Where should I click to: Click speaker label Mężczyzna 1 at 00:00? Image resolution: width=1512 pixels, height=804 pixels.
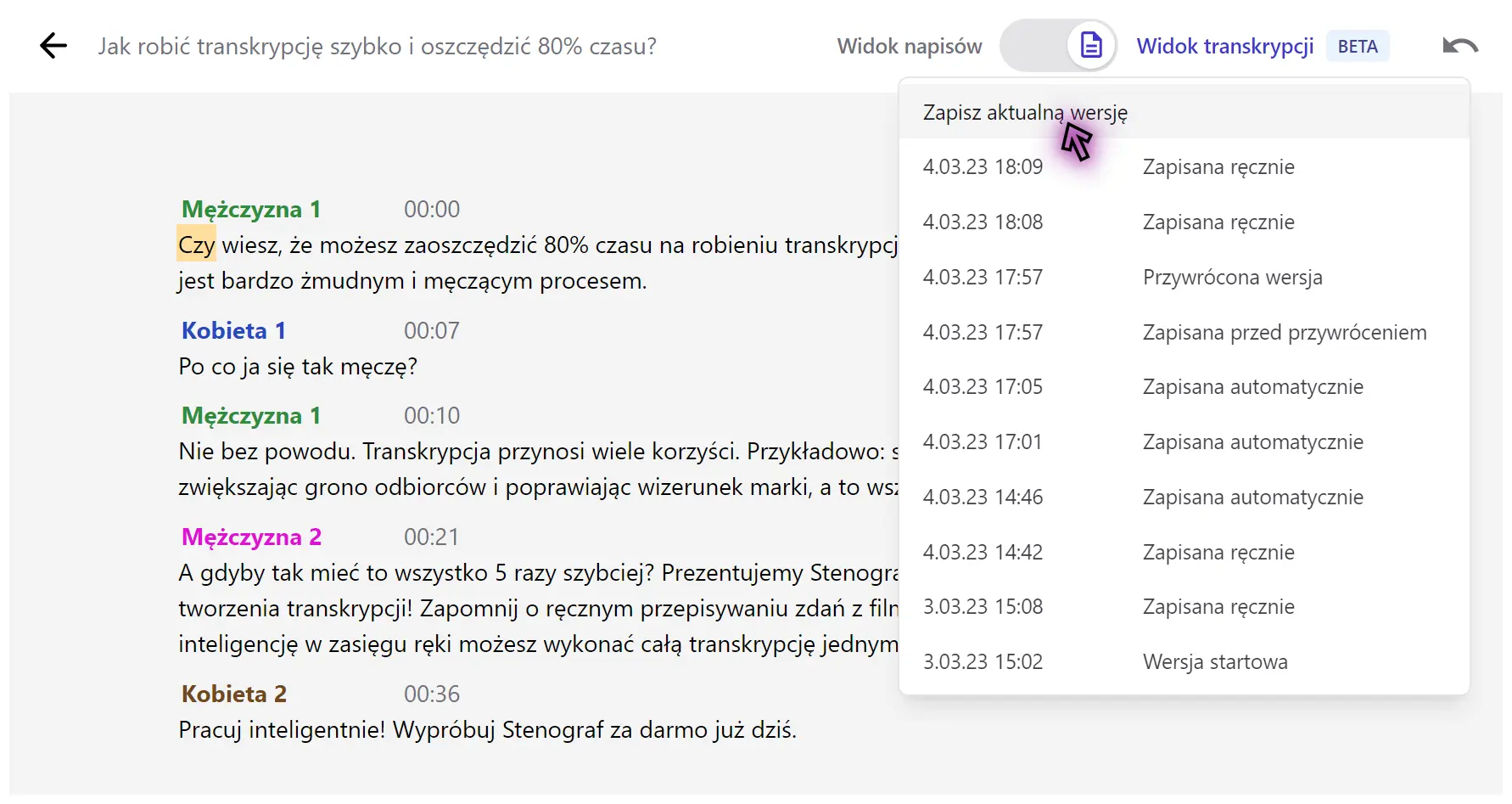coord(251,209)
